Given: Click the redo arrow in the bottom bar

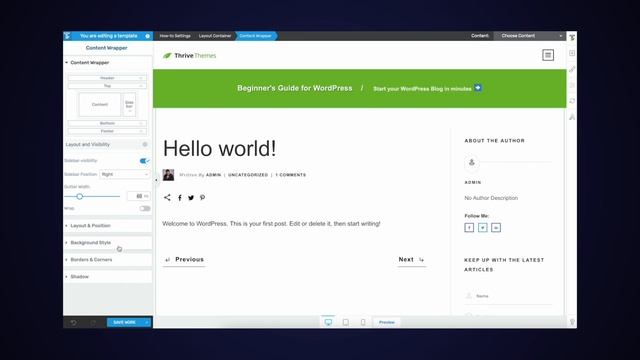Looking at the screenshot, I should (x=93, y=322).
